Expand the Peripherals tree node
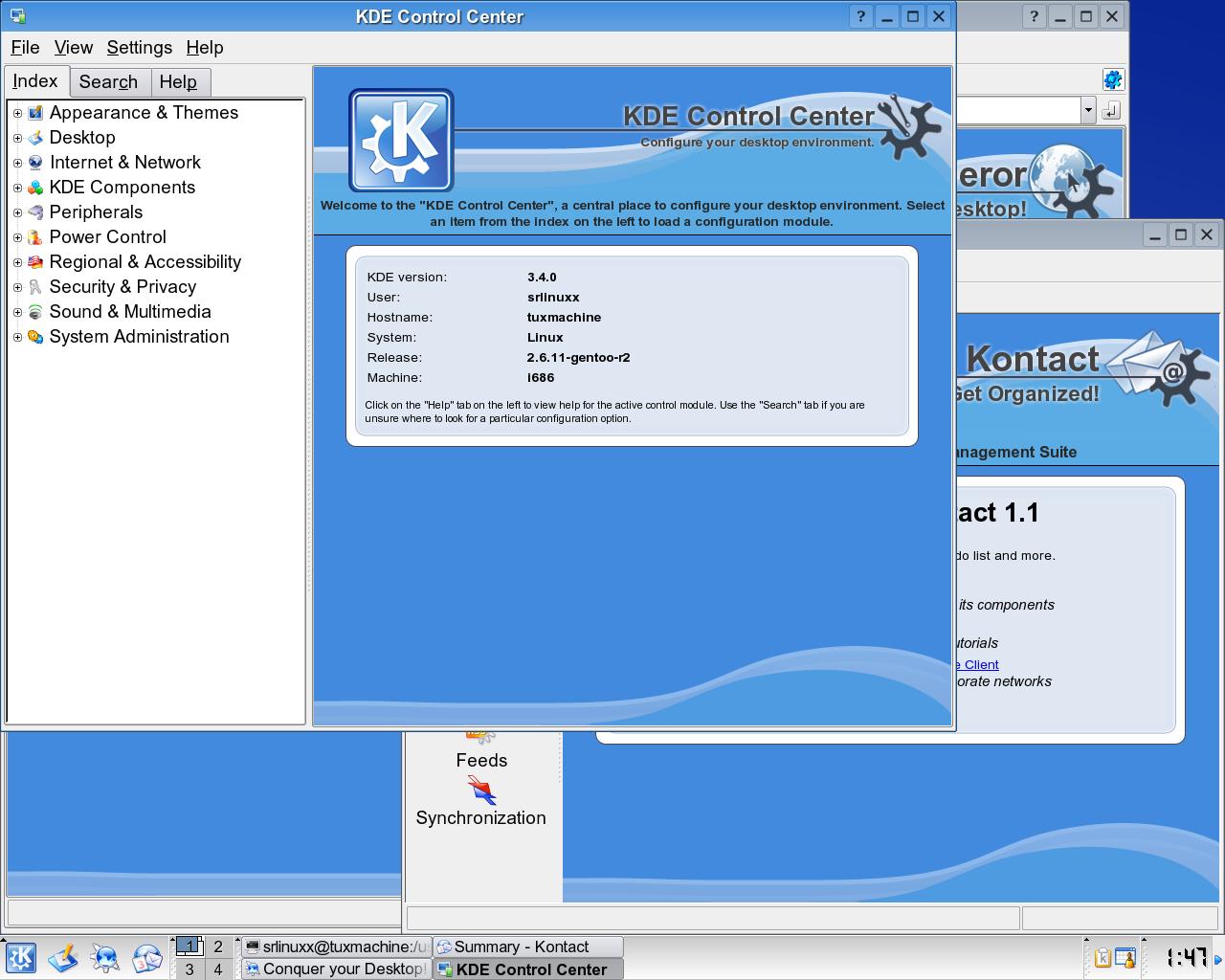The image size is (1225, 980). [17, 212]
